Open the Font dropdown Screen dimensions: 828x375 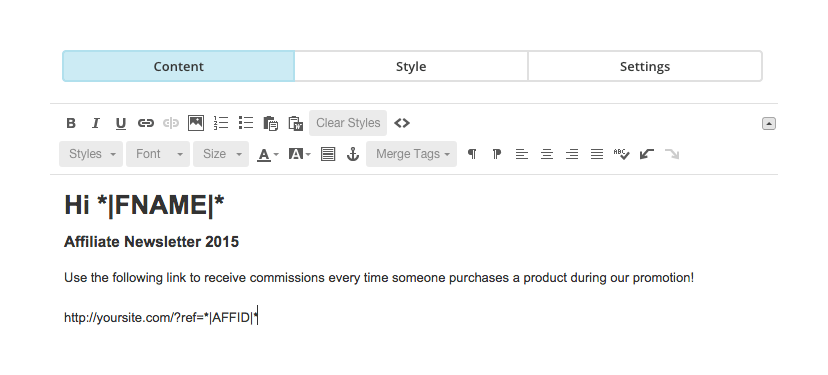tap(158, 154)
